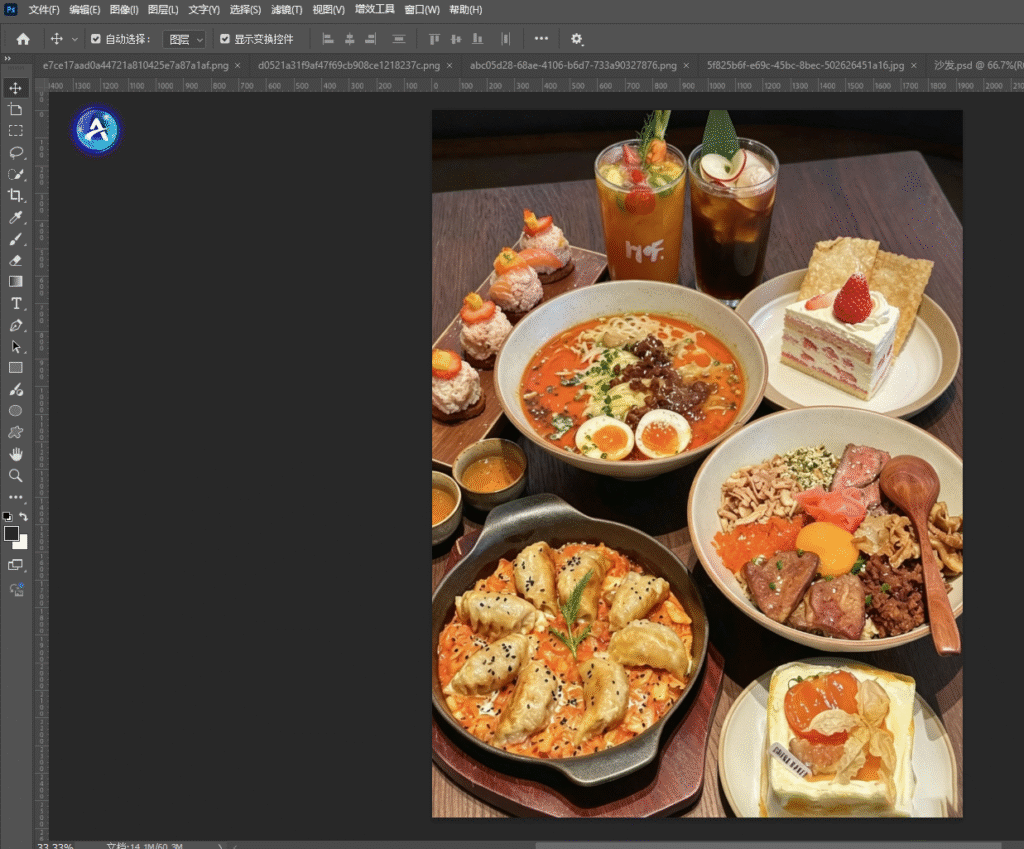Select the Ellipse tool
The width and height of the screenshot is (1024, 849).
pyautogui.click(x=16, y=411)
